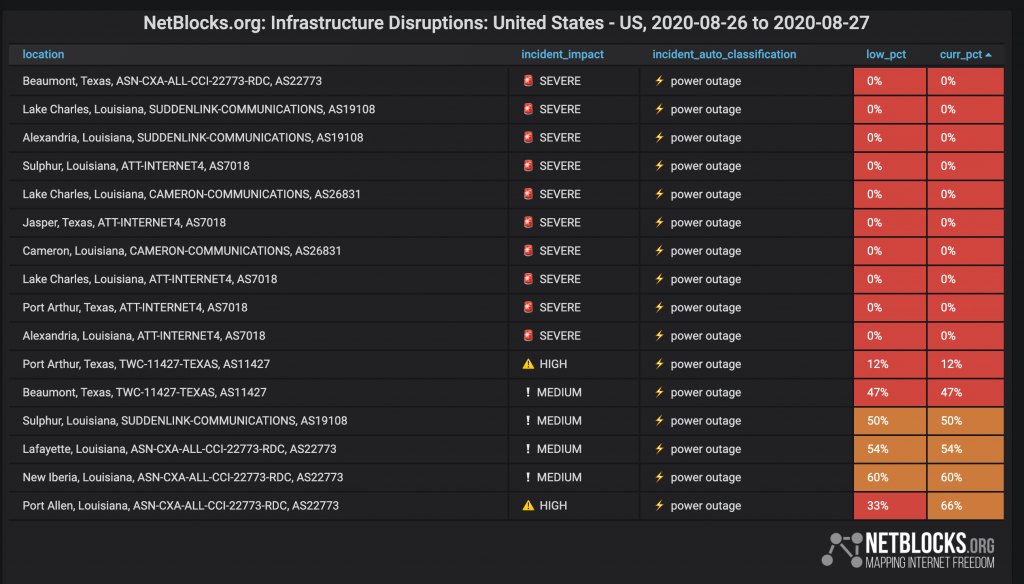This screenshot has width=1024, height=584.
Task: Click the exclamation mark in the New Iberia row
Action: click(528, 478)
